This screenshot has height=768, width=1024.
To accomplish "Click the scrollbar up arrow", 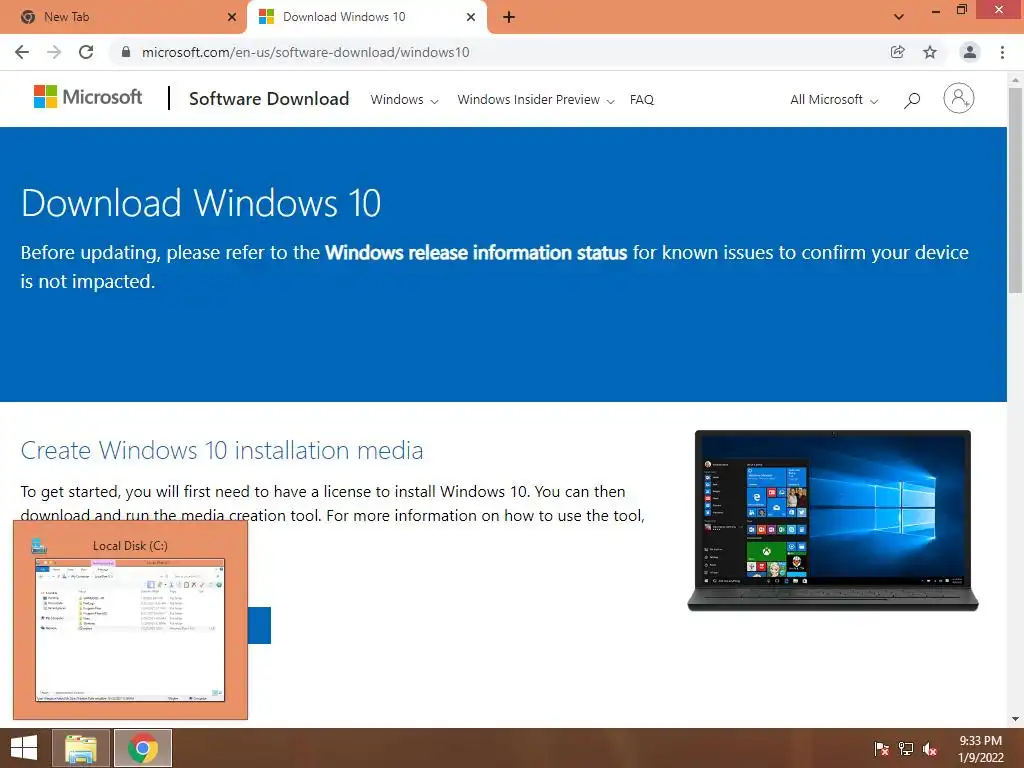I will pos(1015,79).
